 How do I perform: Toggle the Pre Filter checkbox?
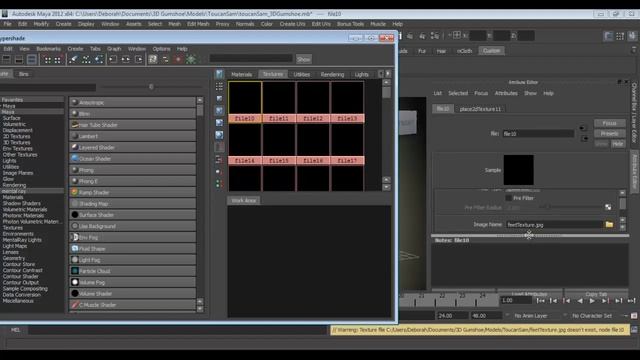tap(509, 198)
